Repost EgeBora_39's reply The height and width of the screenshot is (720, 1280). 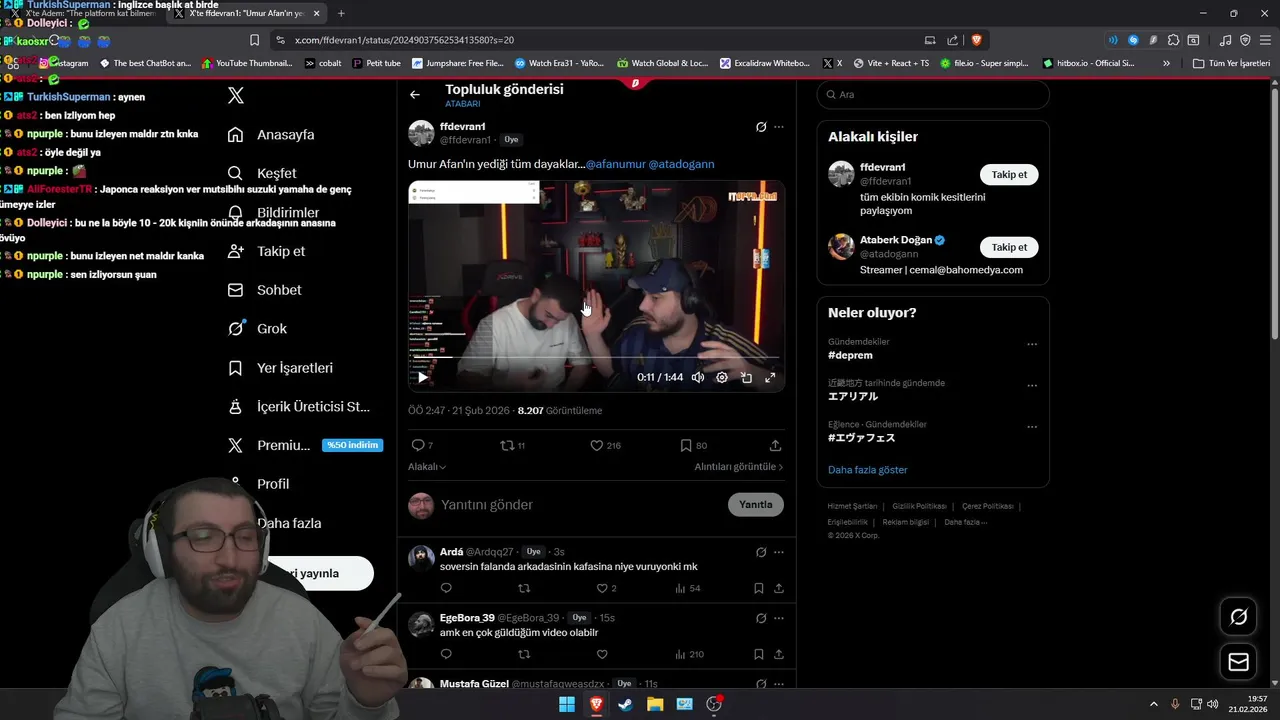(524, 654)
